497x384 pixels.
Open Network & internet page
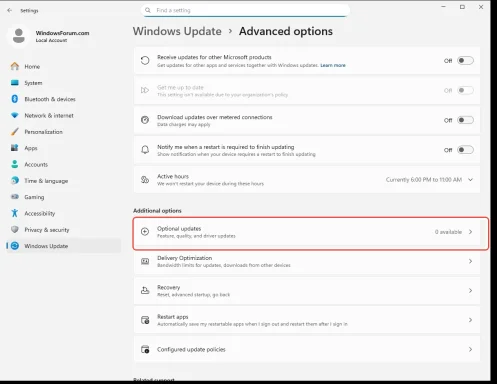coord(63,115)
